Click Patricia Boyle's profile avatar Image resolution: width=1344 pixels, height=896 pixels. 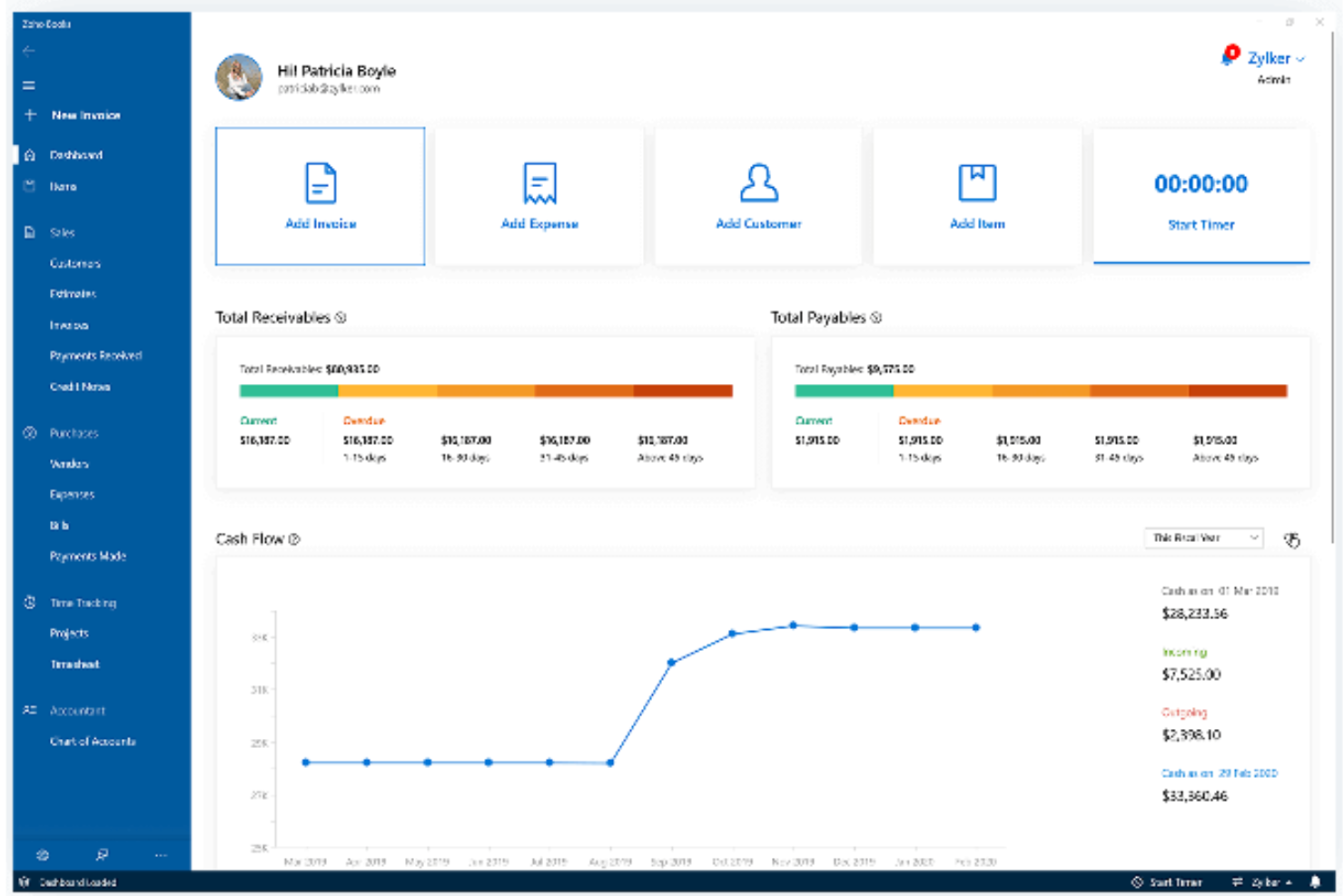pyautogui.click(x=239, y=77)
